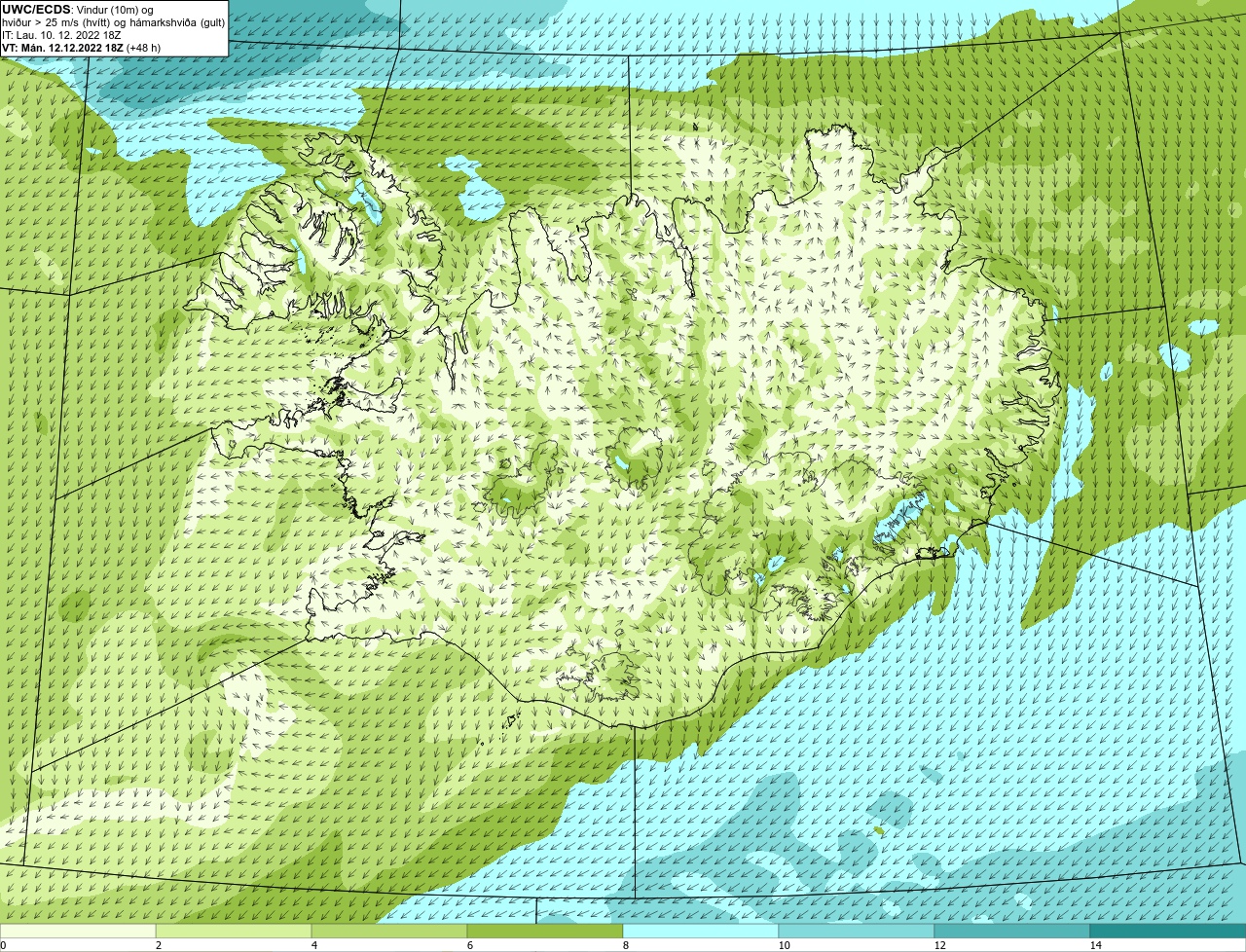Click legend scale label '6'
The width and height of the screenshot is (1246, 952).
(x=469, y=945)
